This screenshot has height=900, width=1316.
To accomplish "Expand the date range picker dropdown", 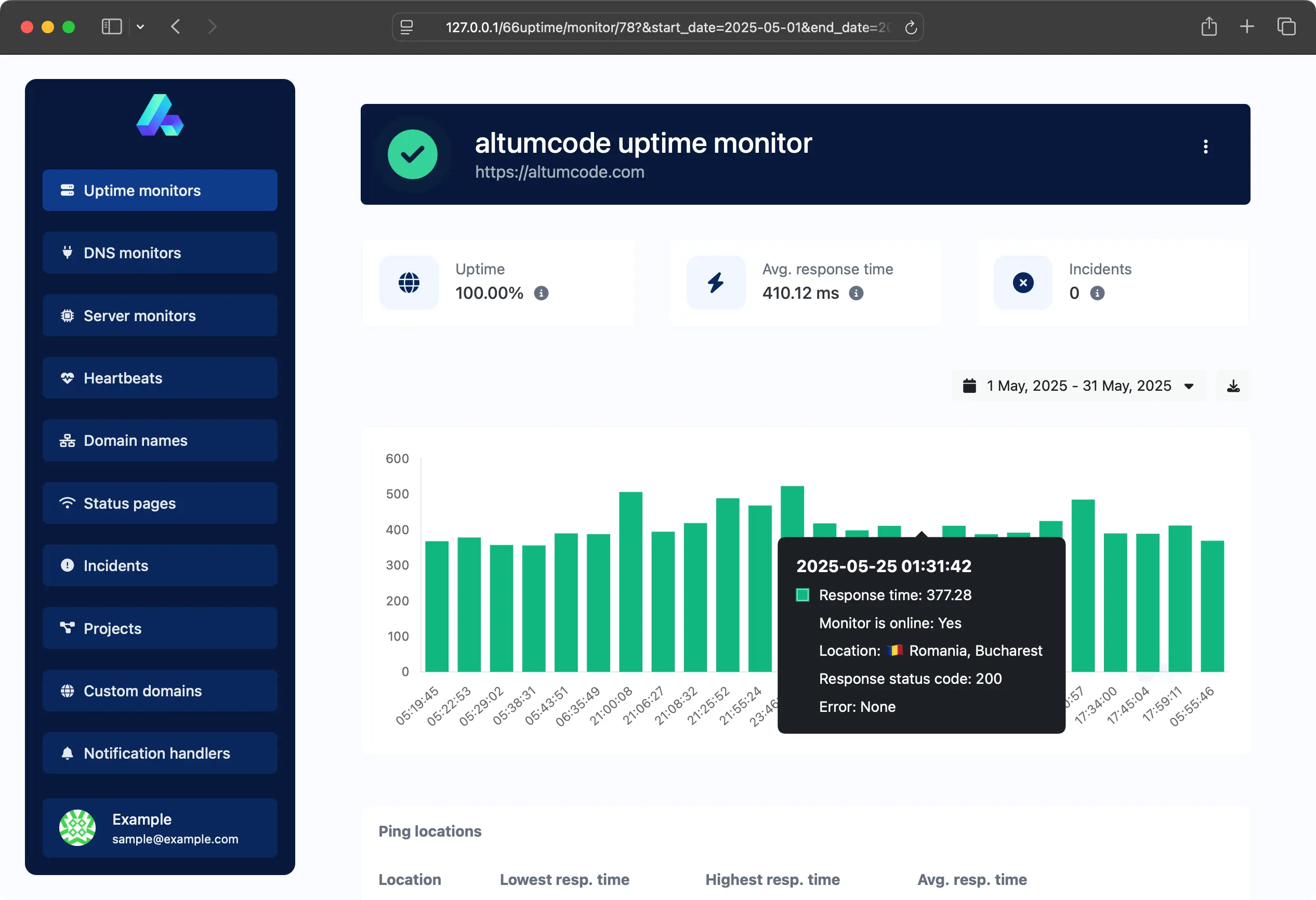I will pos(1189,386).
